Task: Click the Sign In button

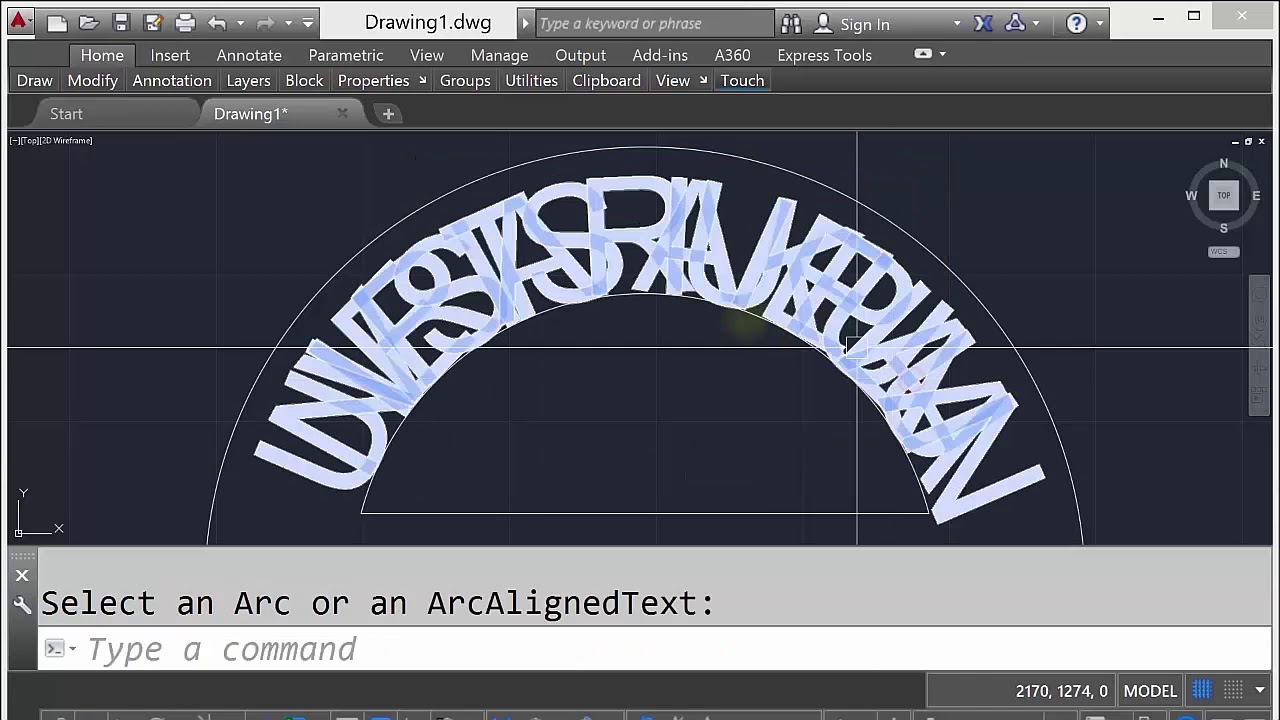Action: pyautogui.click(x=853, y=24)
